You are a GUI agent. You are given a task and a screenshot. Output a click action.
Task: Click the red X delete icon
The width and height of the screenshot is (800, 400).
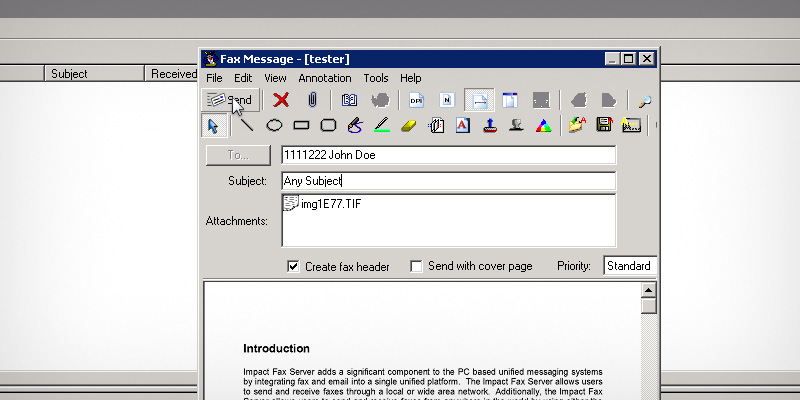coord(281,100)
